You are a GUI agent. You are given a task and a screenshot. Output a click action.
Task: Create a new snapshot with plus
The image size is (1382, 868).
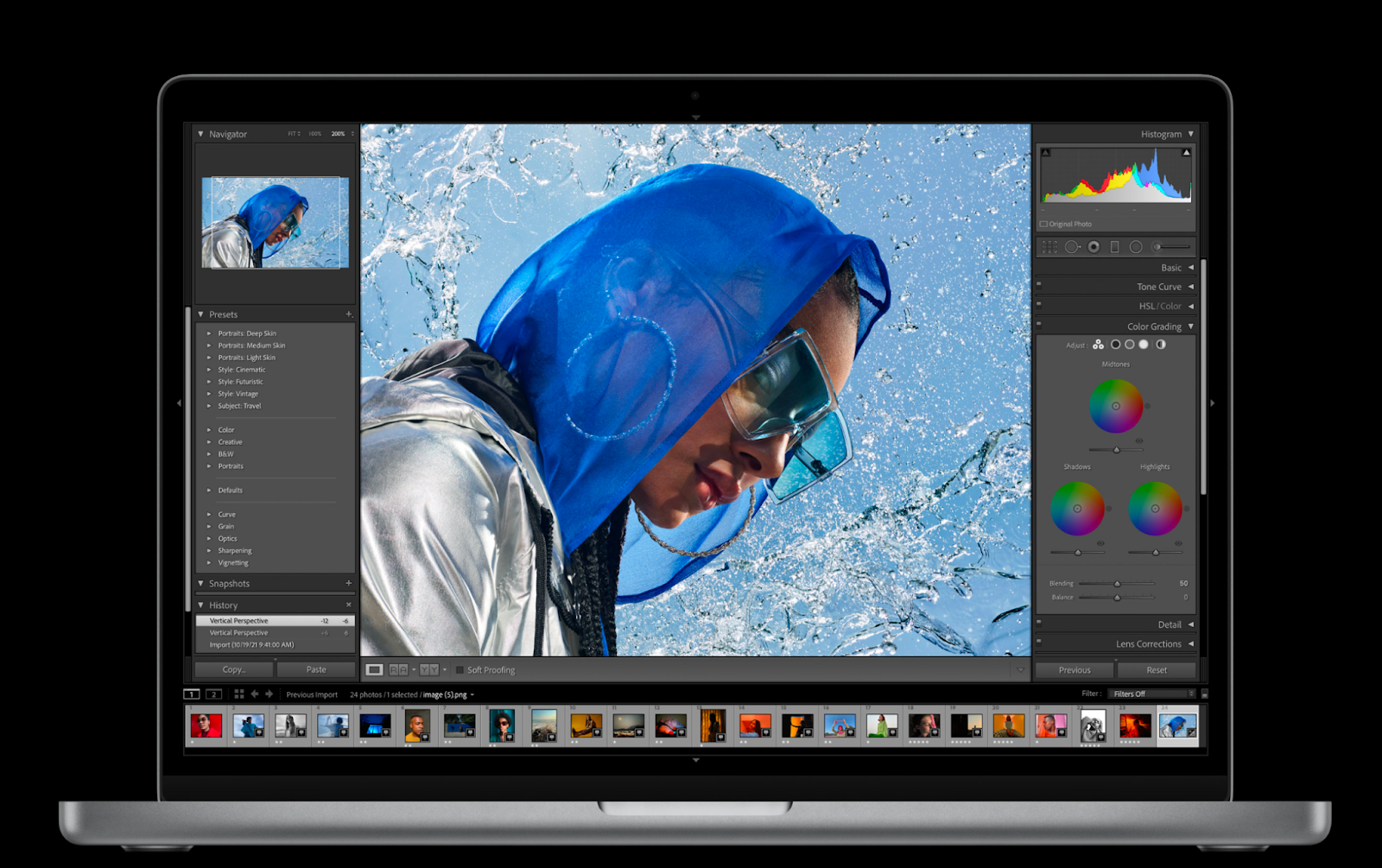tap(349, 583)
